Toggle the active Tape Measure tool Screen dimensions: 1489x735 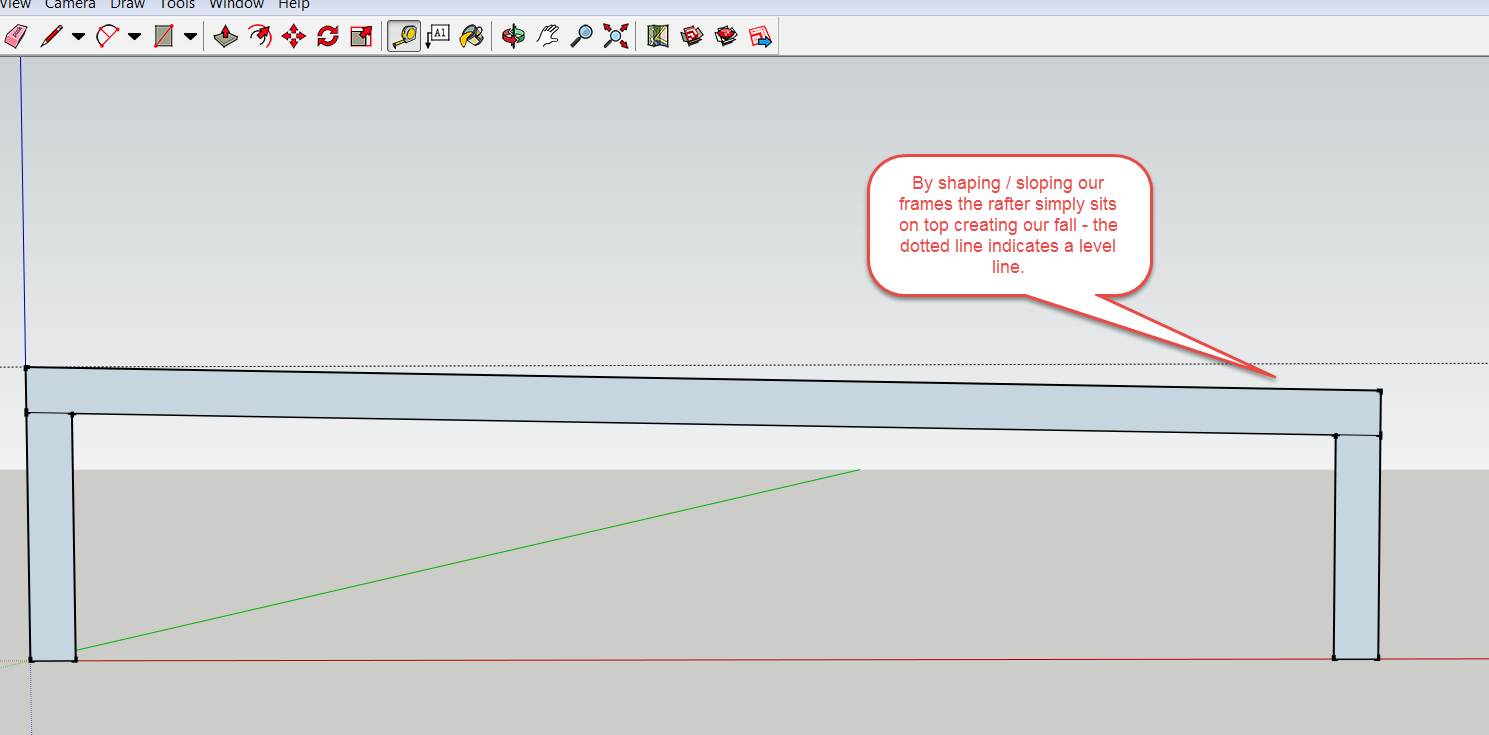tap(404, 37)
